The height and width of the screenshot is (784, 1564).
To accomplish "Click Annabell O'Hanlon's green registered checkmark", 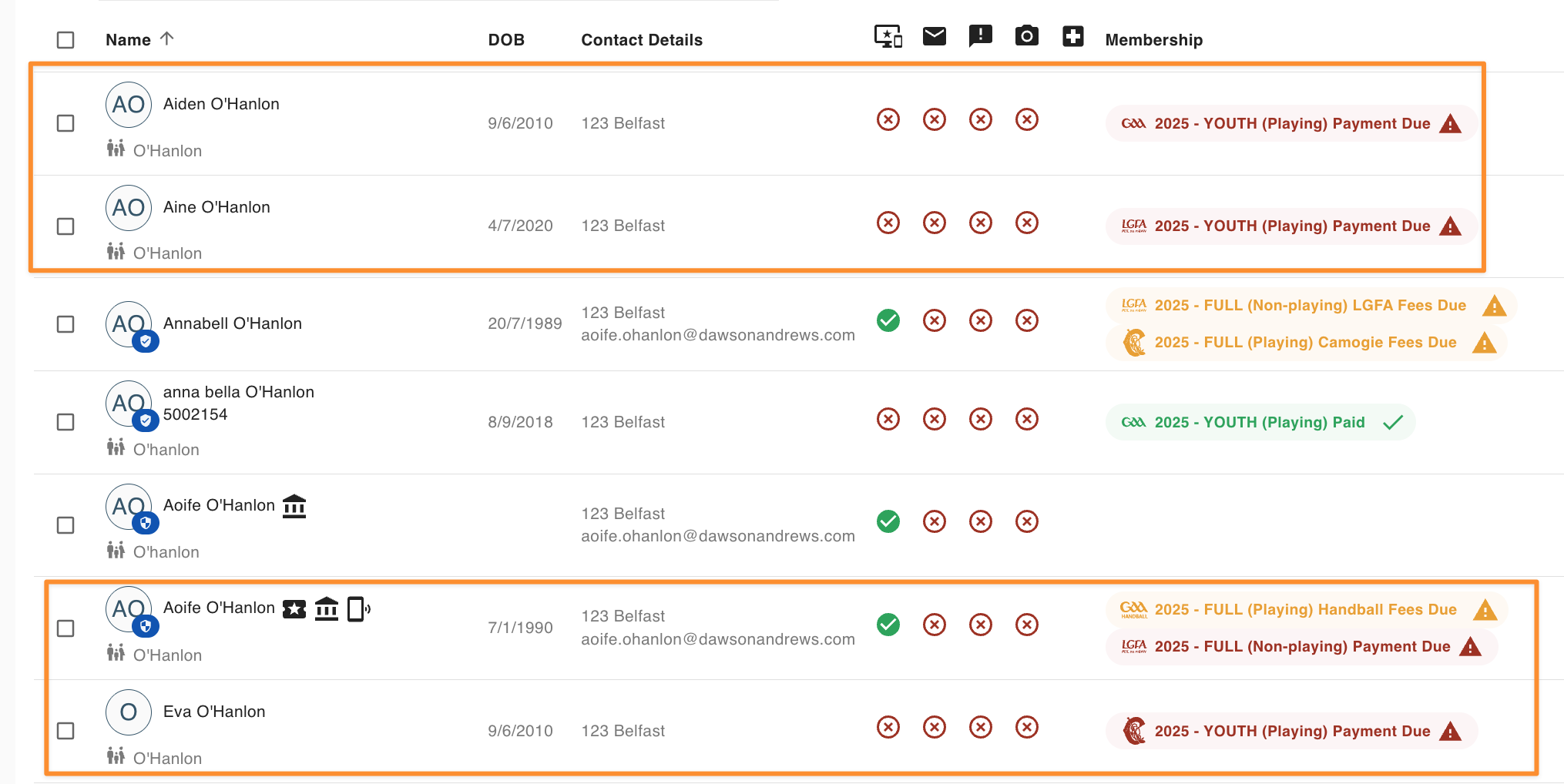I will [x=888, y=320].
